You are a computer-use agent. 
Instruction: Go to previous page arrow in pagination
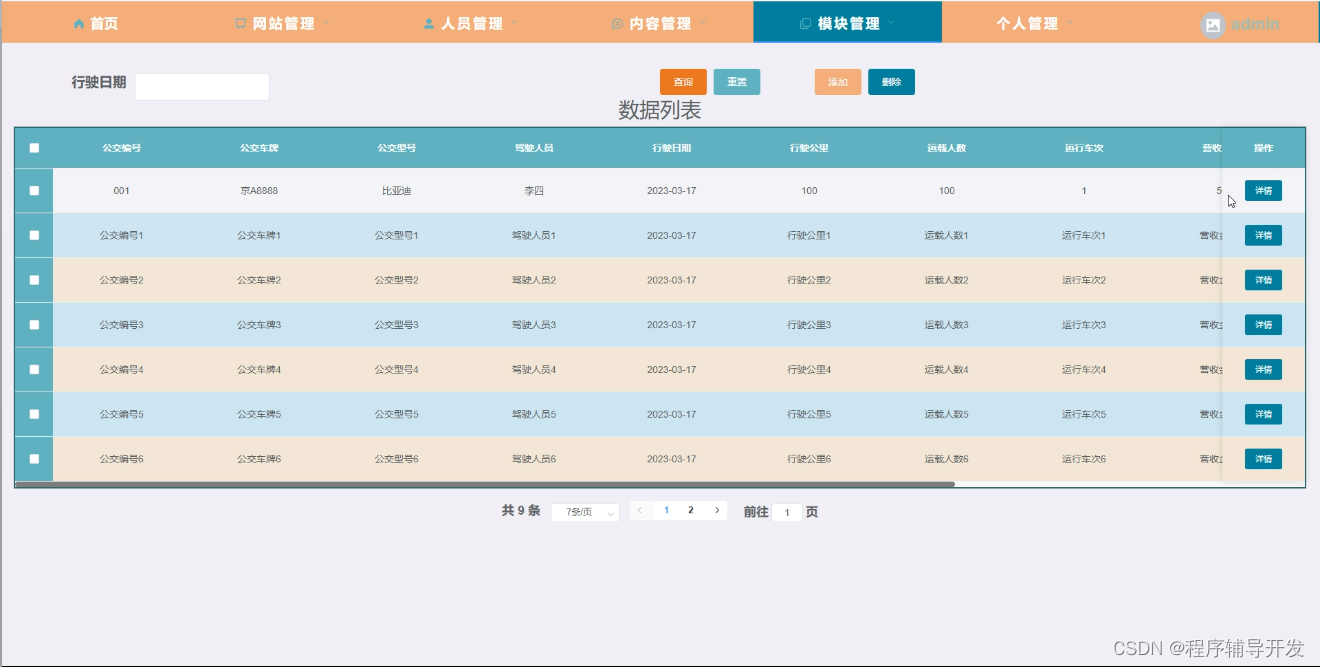[641, 510]
